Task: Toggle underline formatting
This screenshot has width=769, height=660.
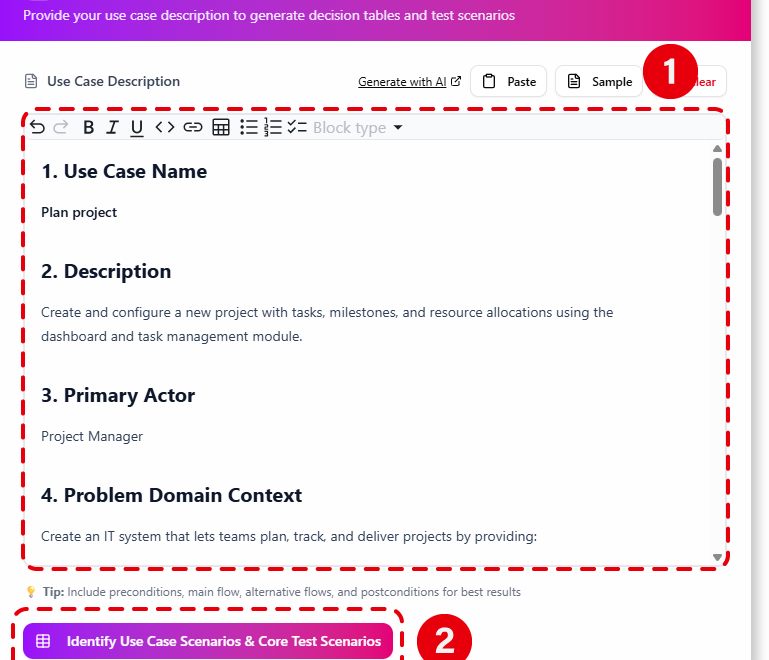Action: click(137, 127)
